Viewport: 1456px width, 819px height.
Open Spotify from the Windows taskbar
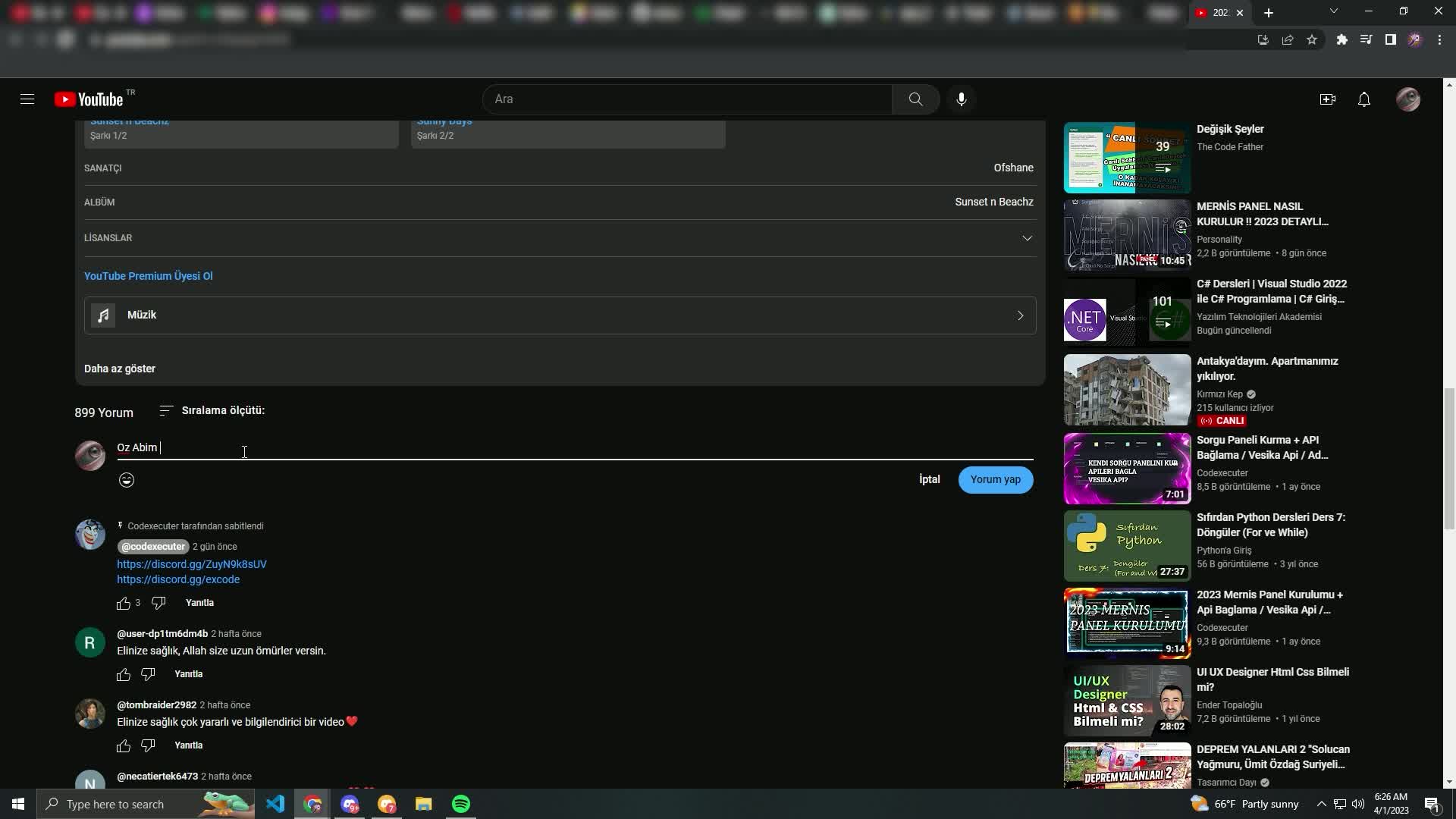(460, 804)
